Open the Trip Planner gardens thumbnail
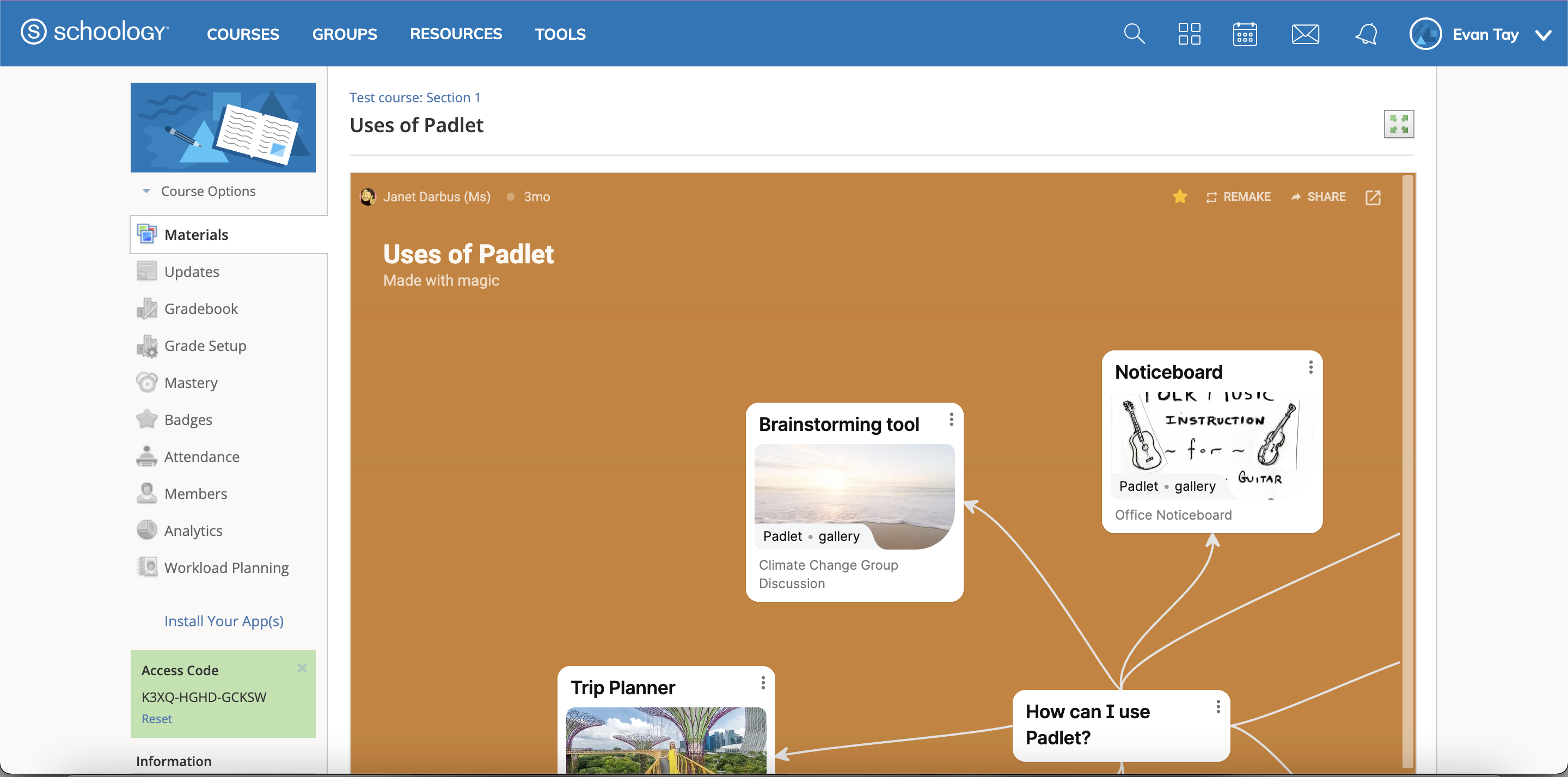The image size is (1568, 777). (x=666, y=741)
